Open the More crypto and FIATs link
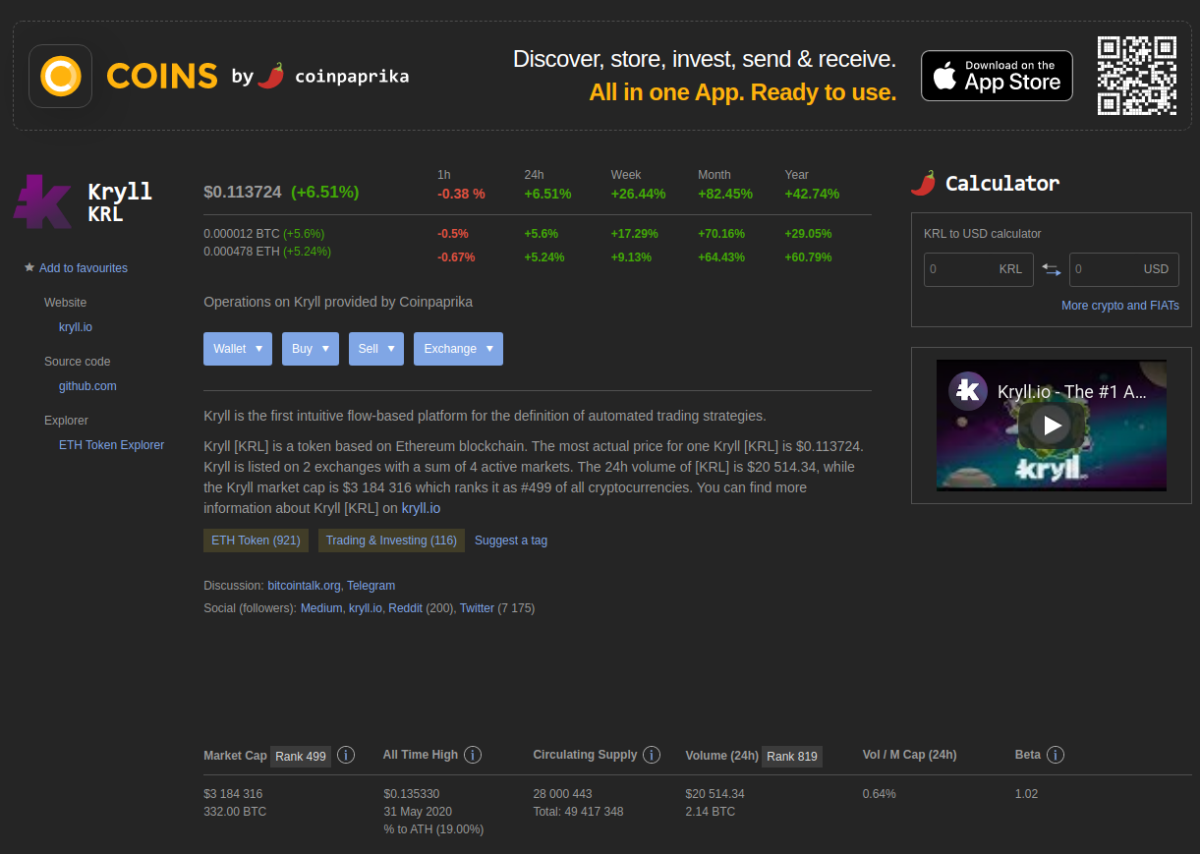 pyautogui.click(x=1119, y=306)
